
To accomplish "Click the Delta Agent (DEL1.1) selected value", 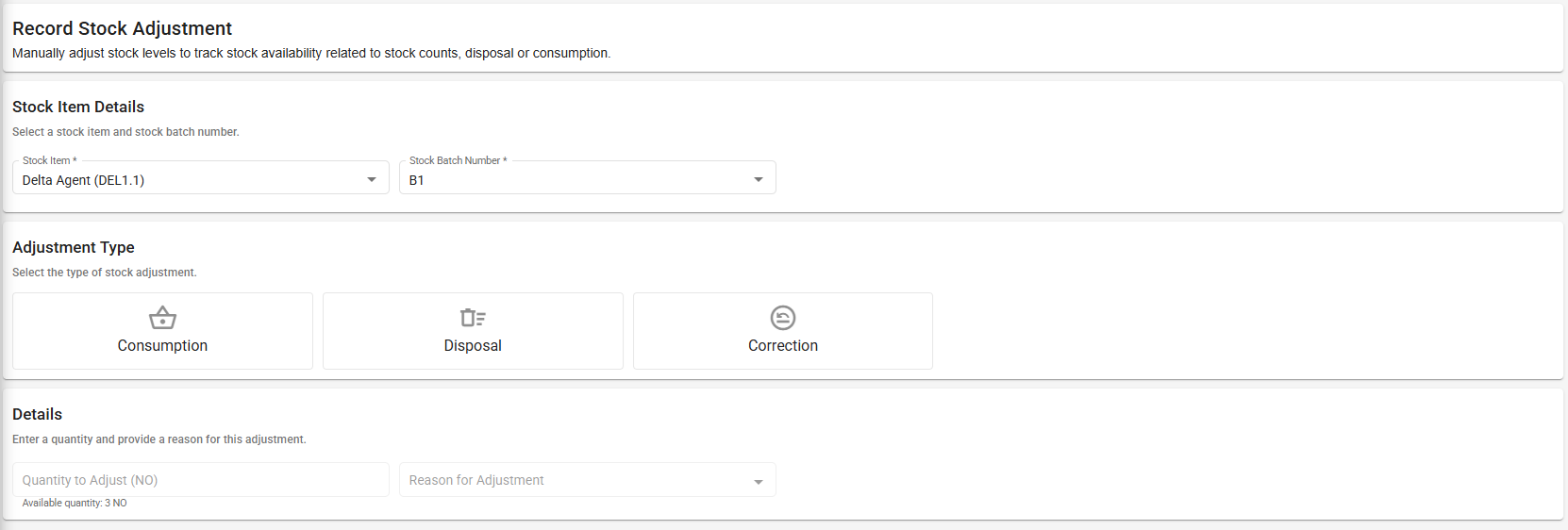I will 83,180.
